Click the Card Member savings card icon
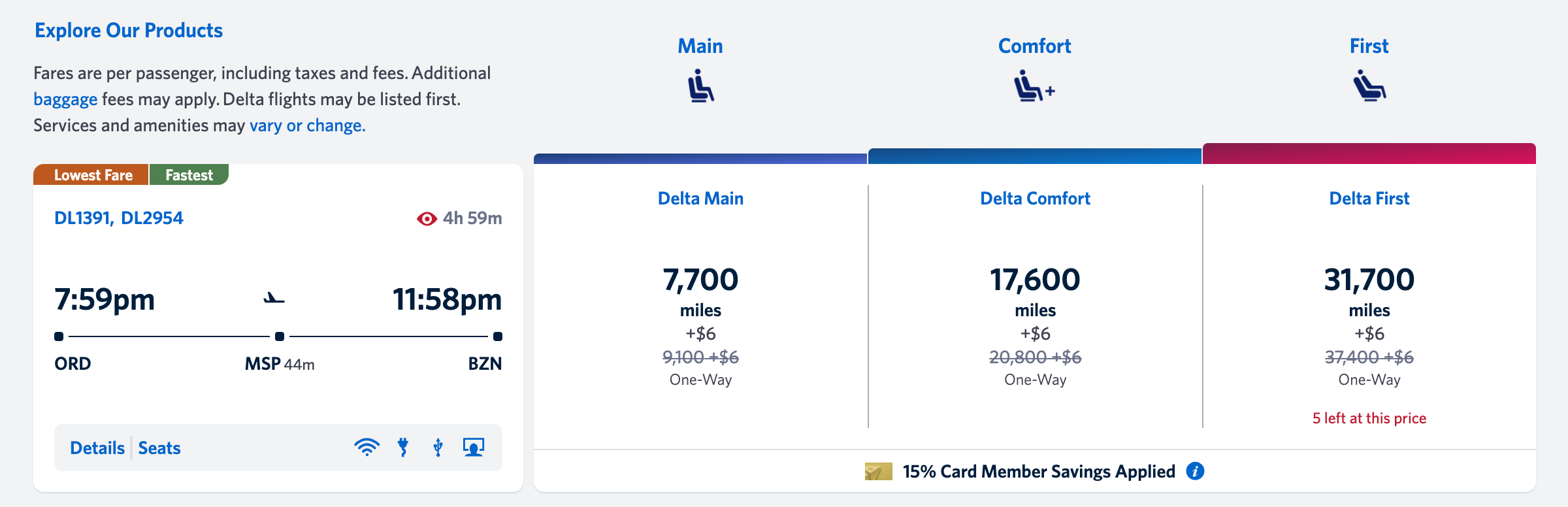Image resolution: width=1568 pixels, height=507 pixels. [x=877, y=470]
